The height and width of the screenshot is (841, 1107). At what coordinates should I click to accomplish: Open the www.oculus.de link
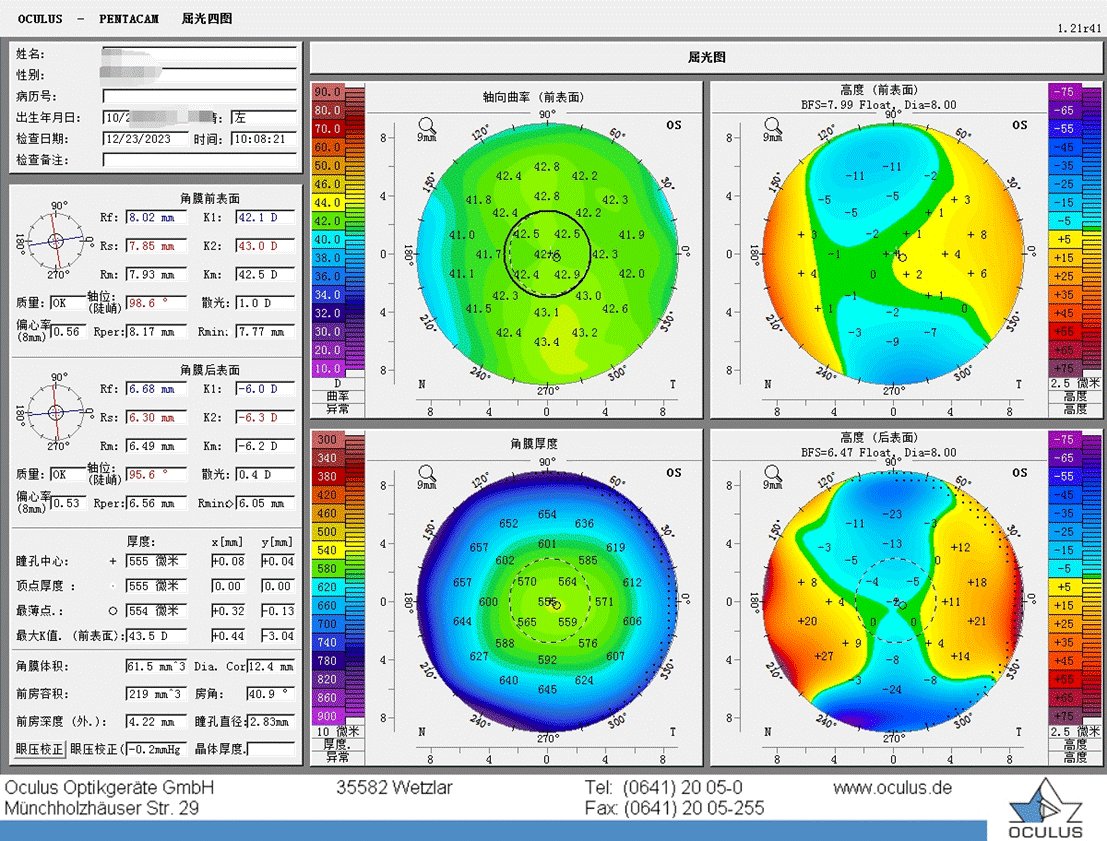(x=892, y=787)
